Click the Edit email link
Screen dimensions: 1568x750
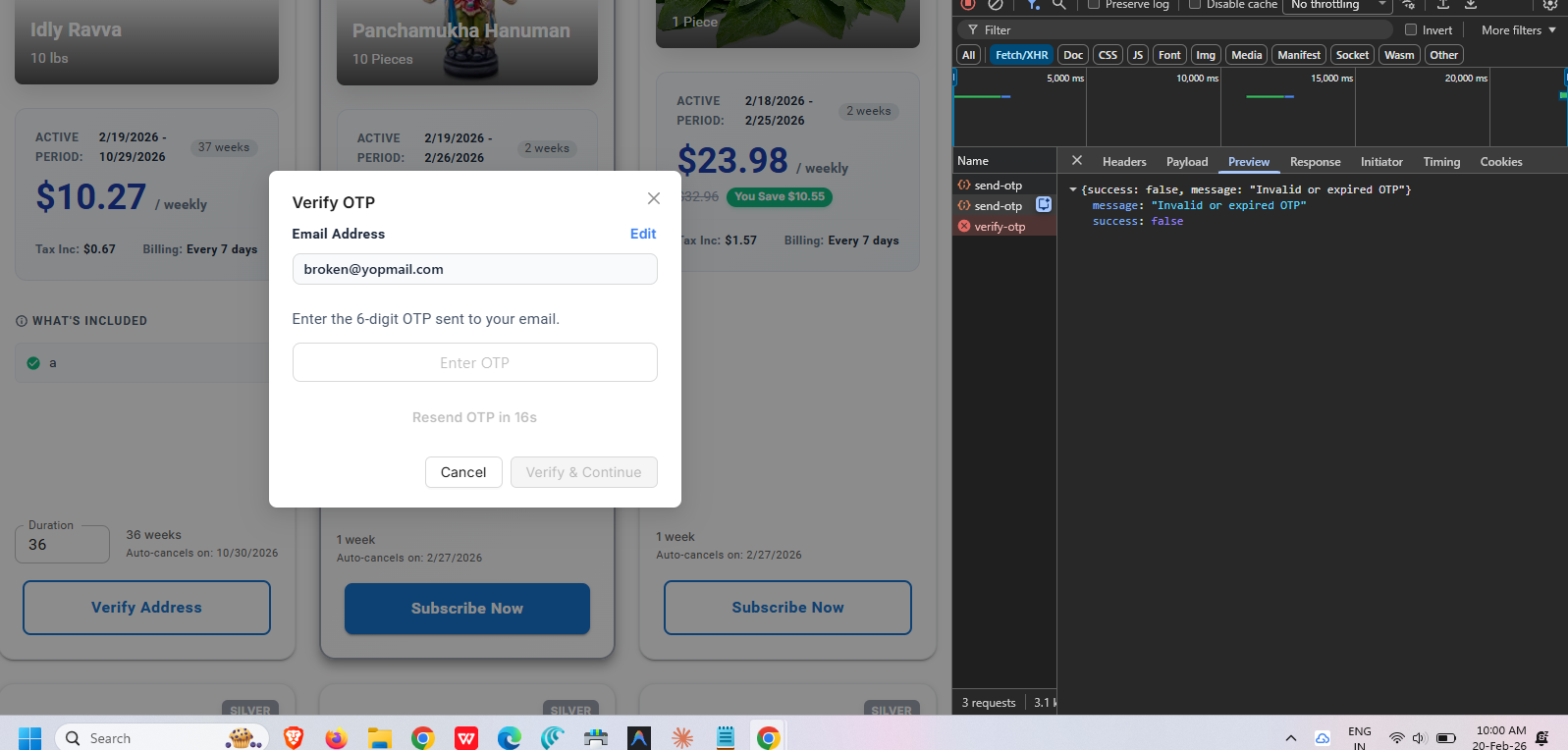(643, 234)
